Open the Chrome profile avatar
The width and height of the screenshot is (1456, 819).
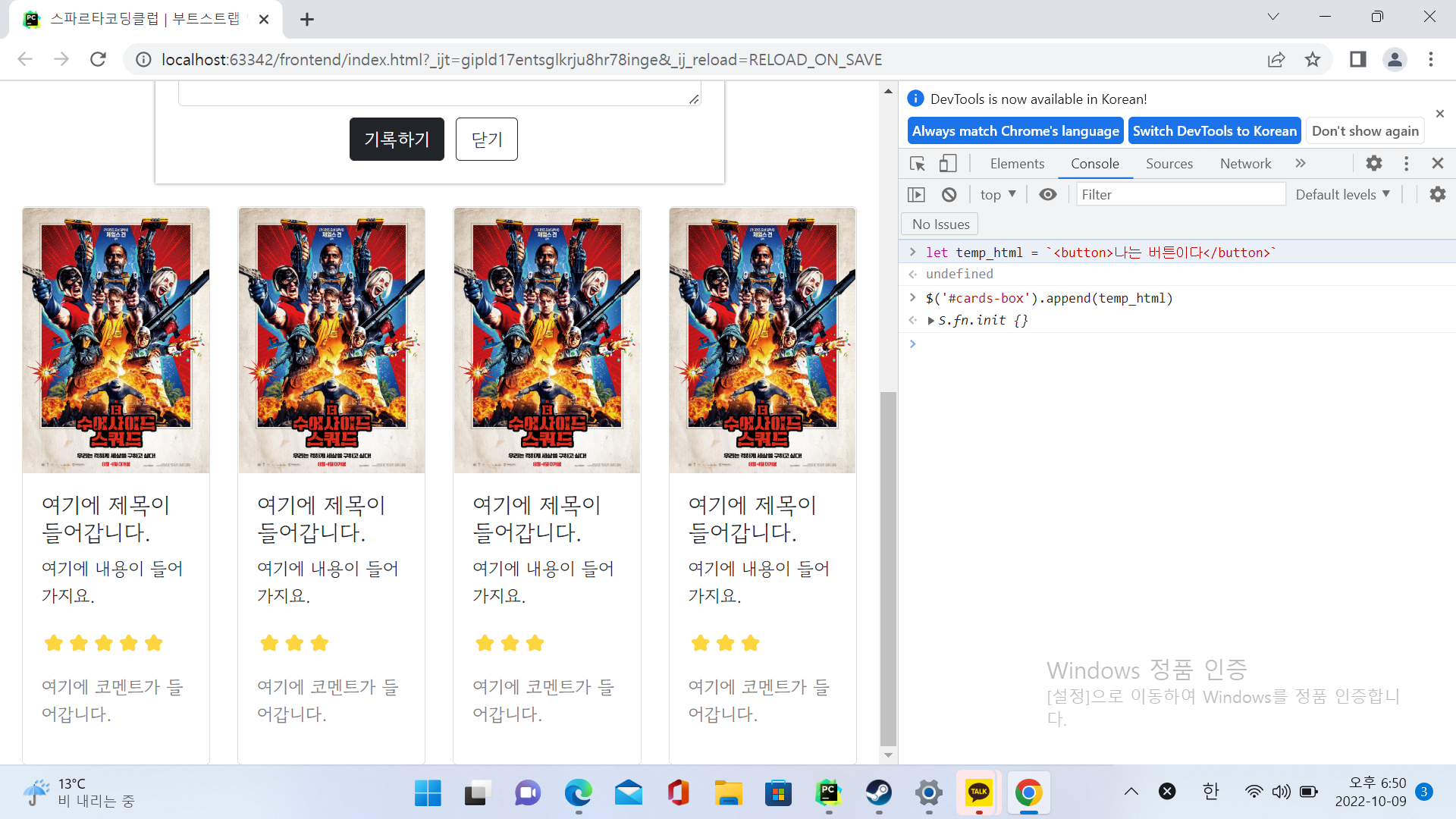(1395, 59)
